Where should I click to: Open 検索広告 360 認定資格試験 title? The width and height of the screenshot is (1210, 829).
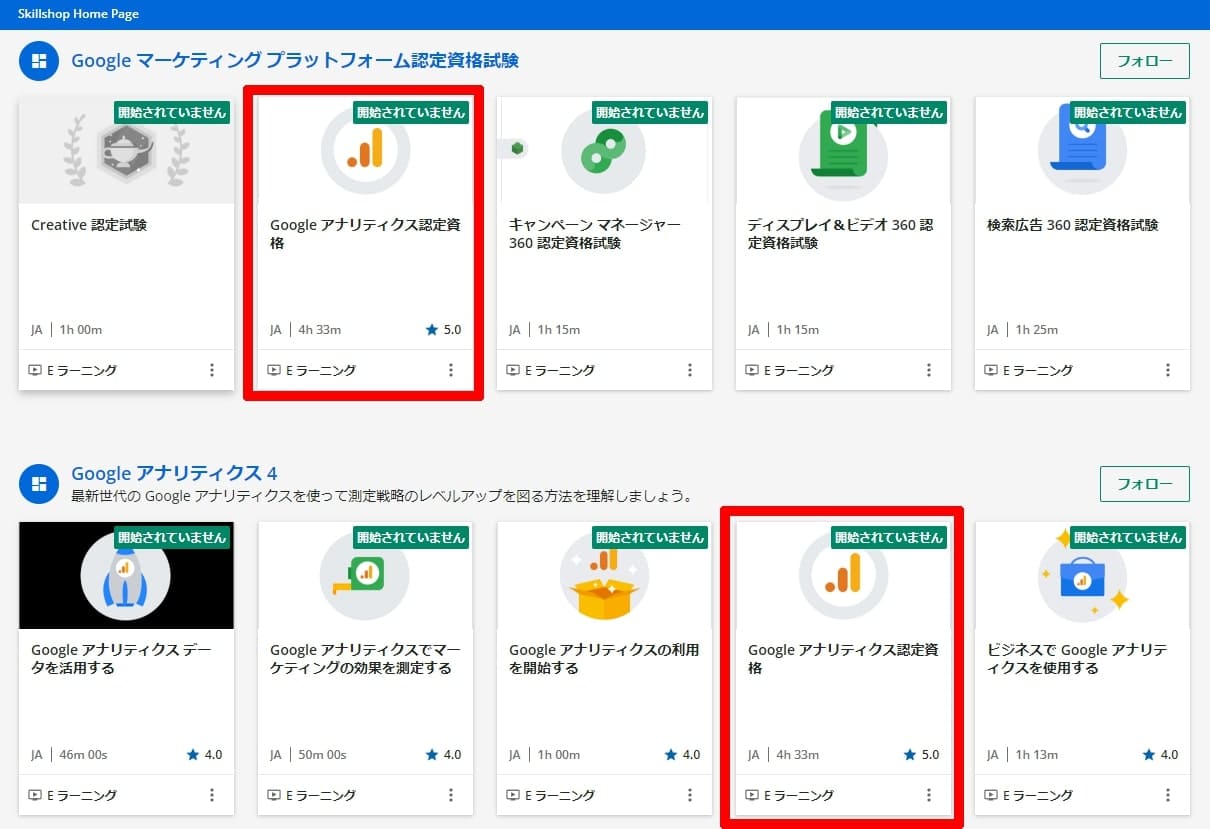(x=1073, y=225)
